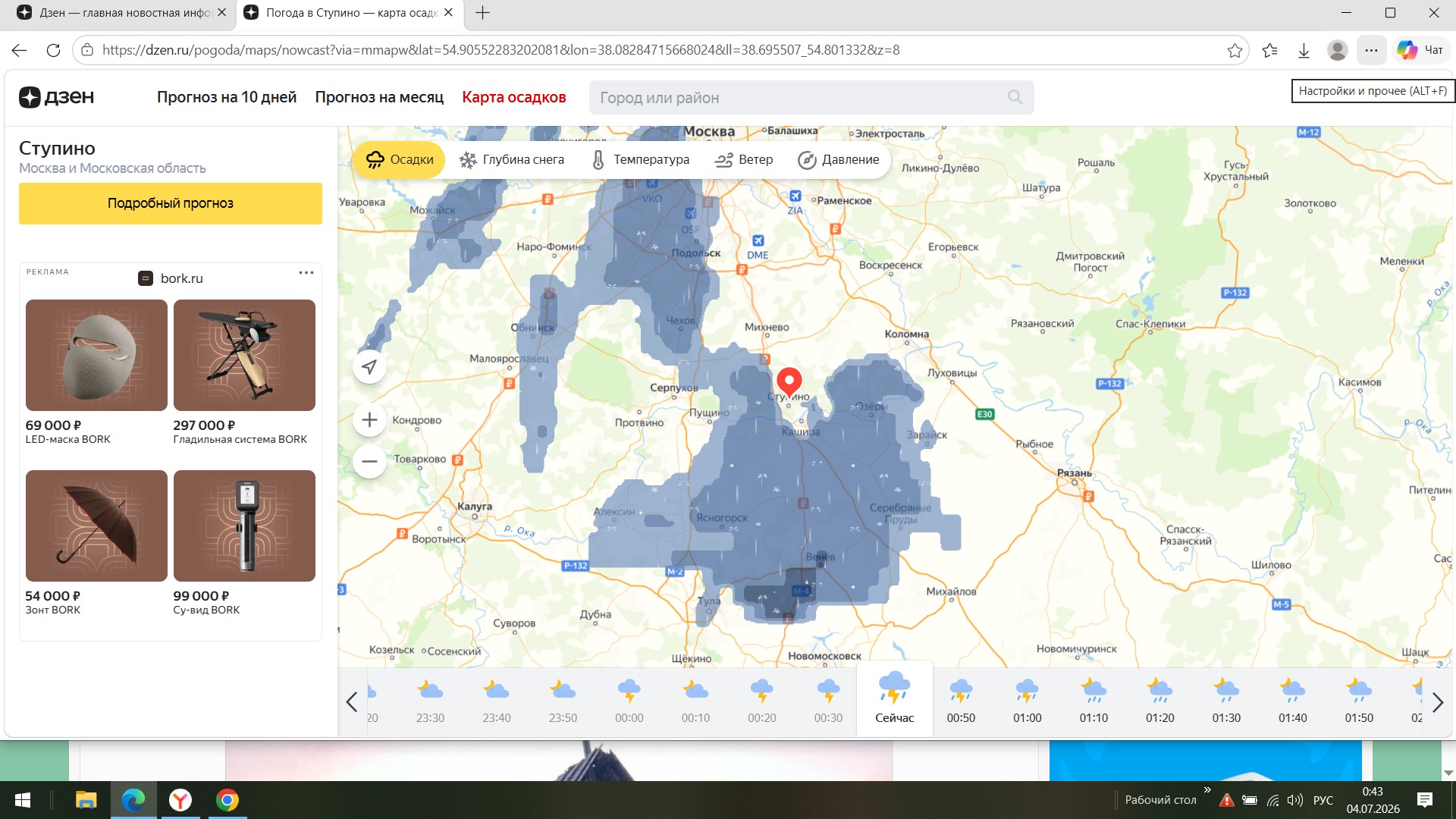Open Прогноз на месяц
This screenshot has width=1456, height=819.
pyautogui.click(x=379, y=97)
